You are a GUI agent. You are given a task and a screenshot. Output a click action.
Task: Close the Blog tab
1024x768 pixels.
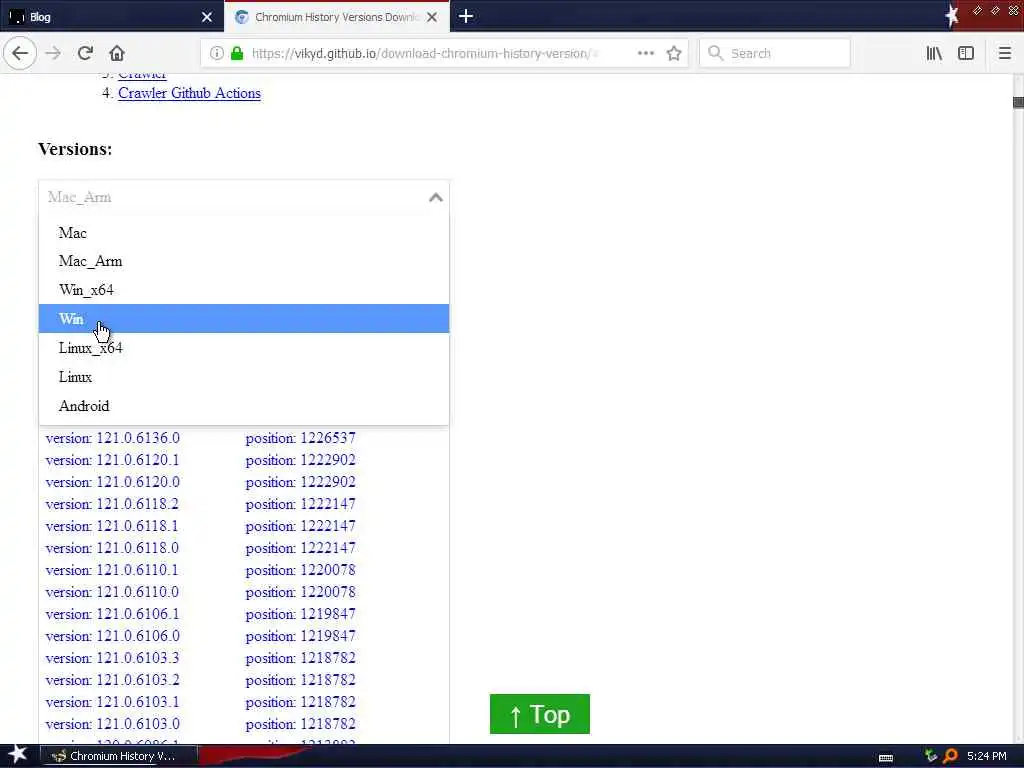(x=207, y=17)
